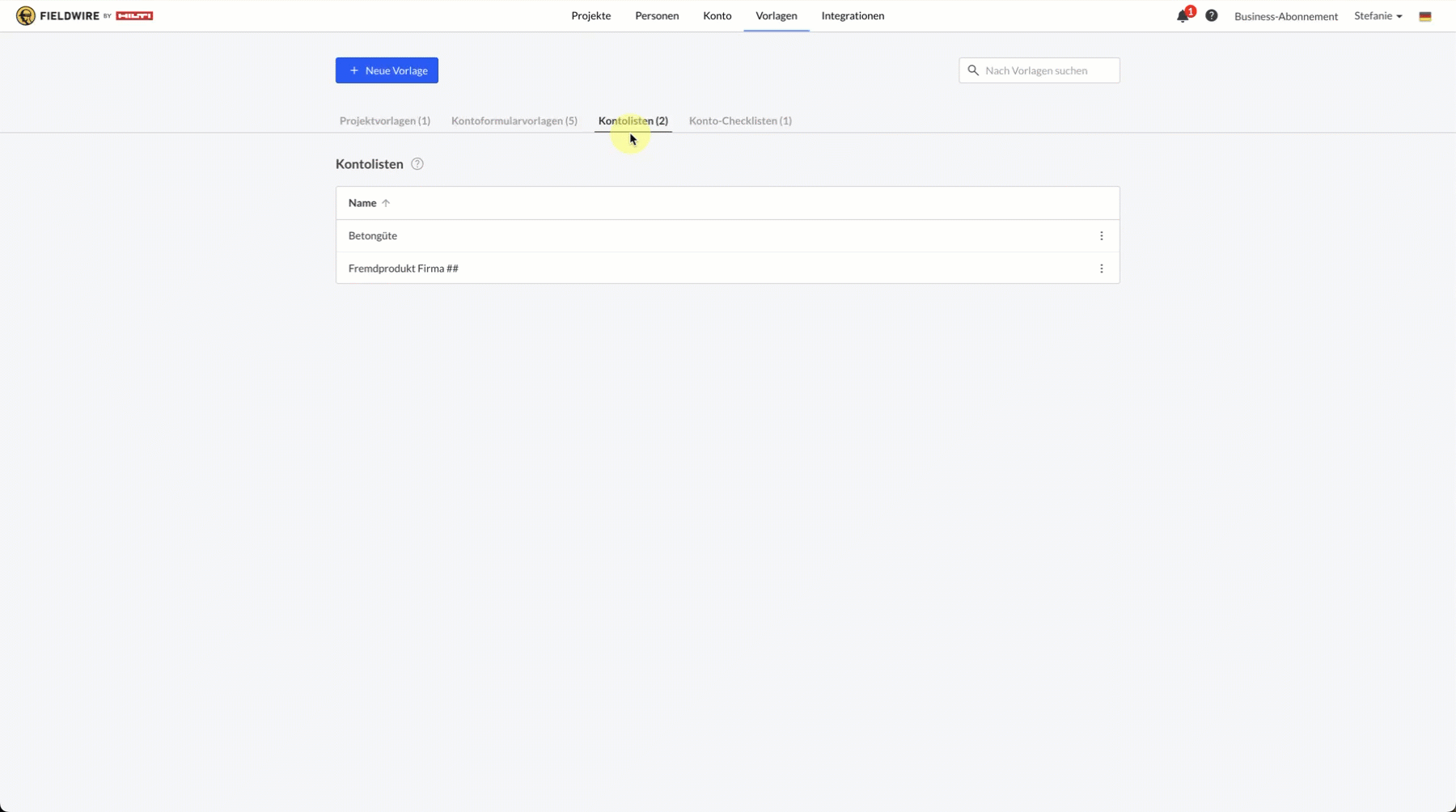Click the Business-Abonnement link
The height and width of the screenshot is (812, 1456).
pyautogui.click(x=1285, y=16)
